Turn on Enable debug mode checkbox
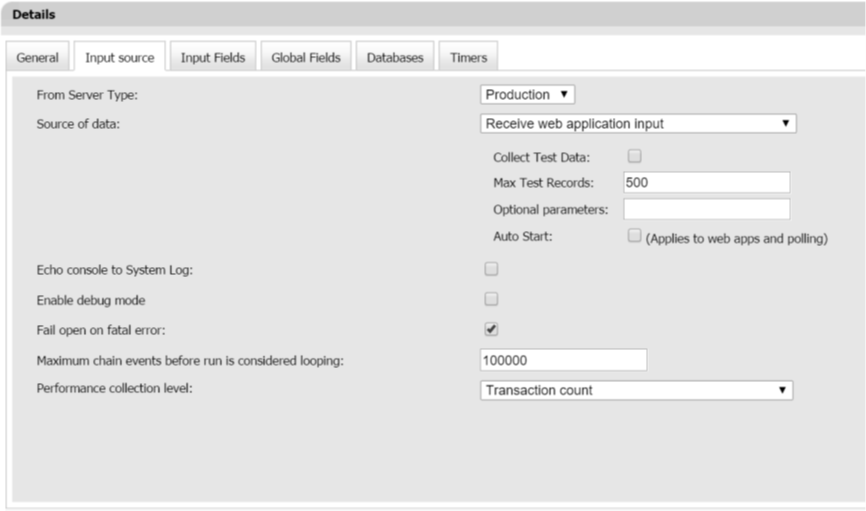Viewport: 866px width, 511px height. click(491, 299)
